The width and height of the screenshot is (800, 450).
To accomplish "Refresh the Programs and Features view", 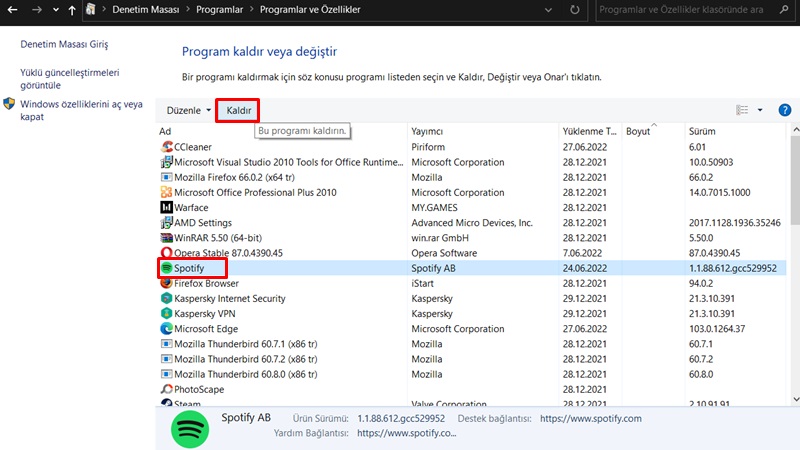I will click(x=574, y=10).
